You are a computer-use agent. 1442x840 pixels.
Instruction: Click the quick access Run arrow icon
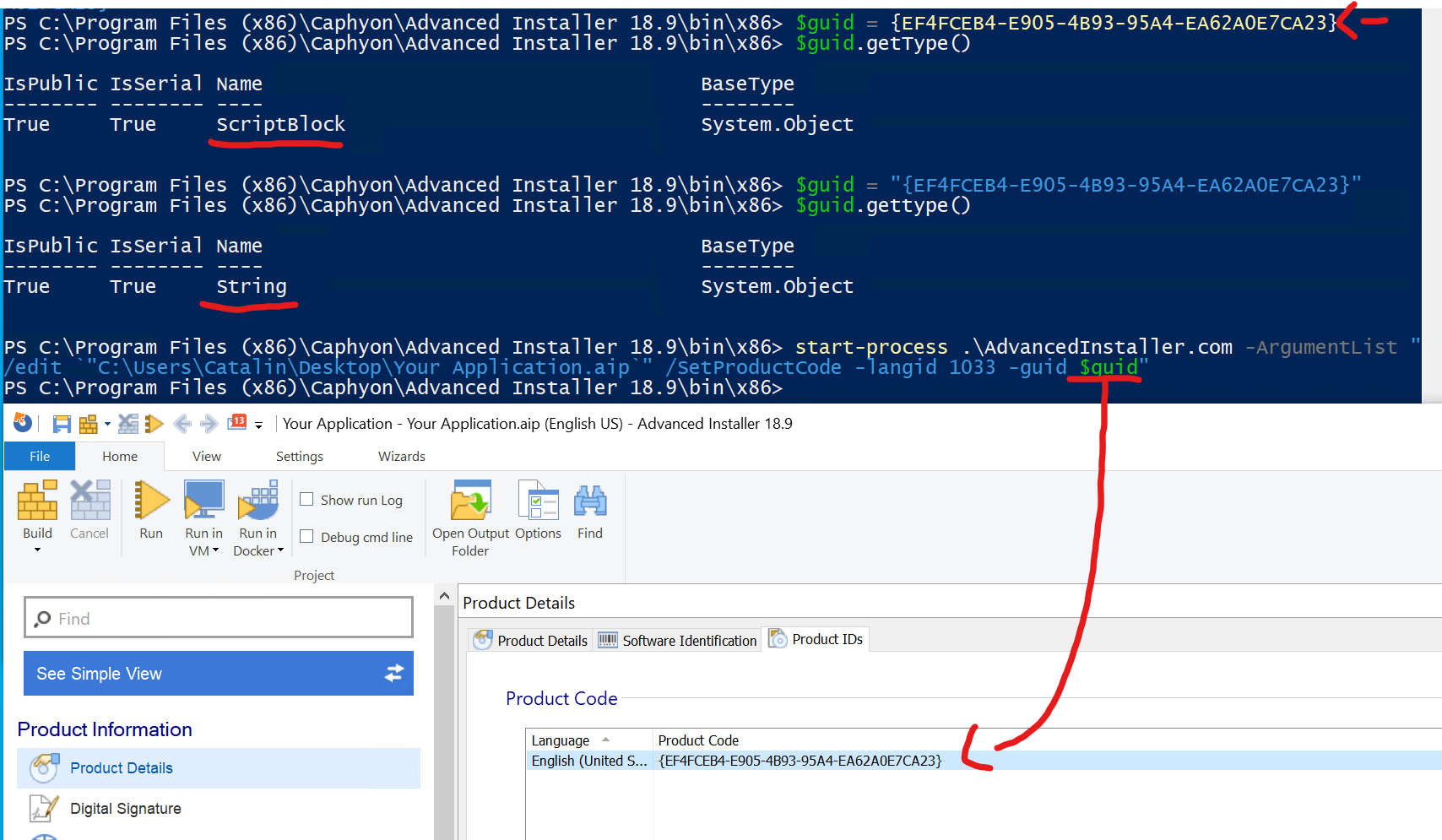pos(154,424)
